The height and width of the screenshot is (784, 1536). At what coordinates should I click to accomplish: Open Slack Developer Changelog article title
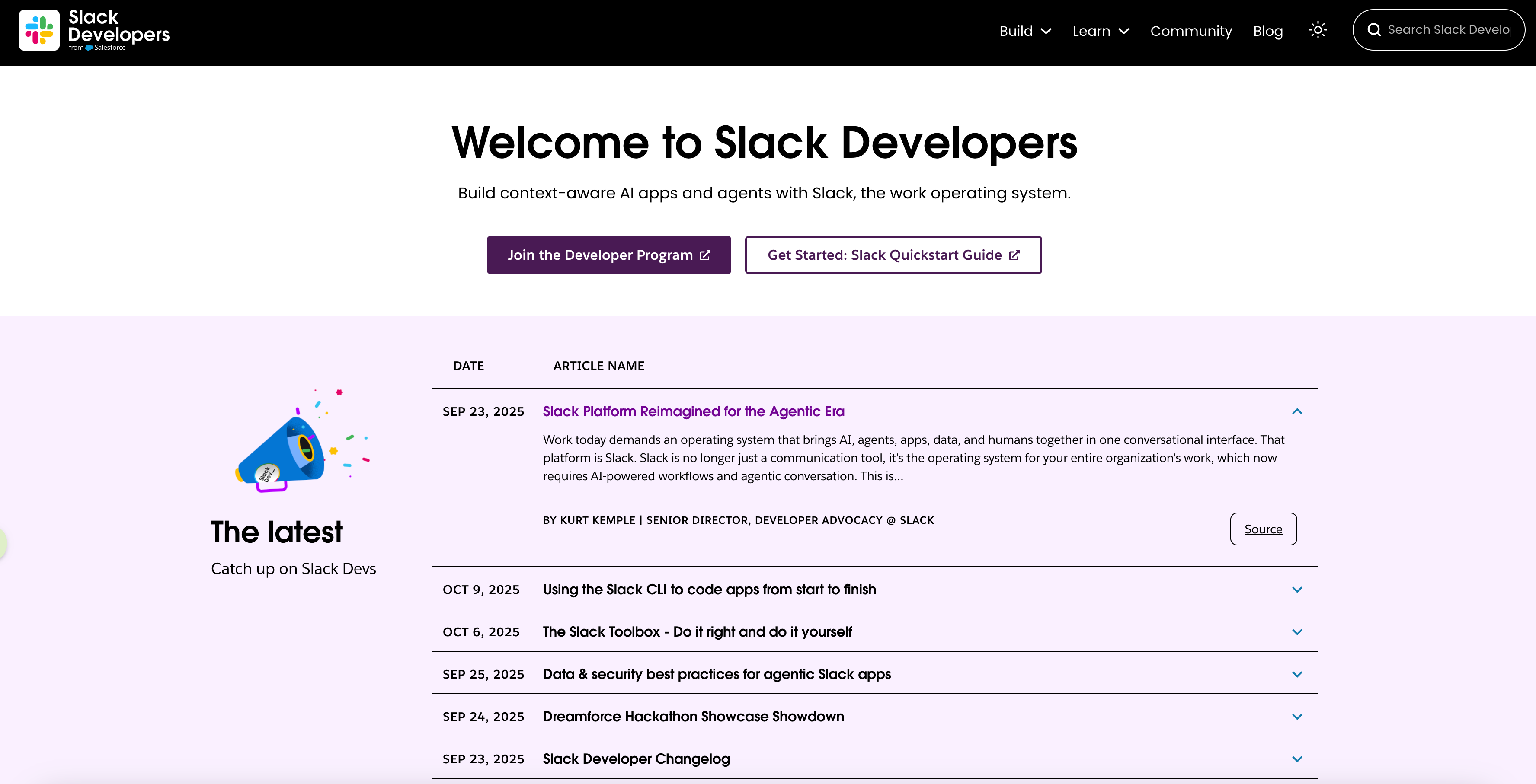(636, 759)
